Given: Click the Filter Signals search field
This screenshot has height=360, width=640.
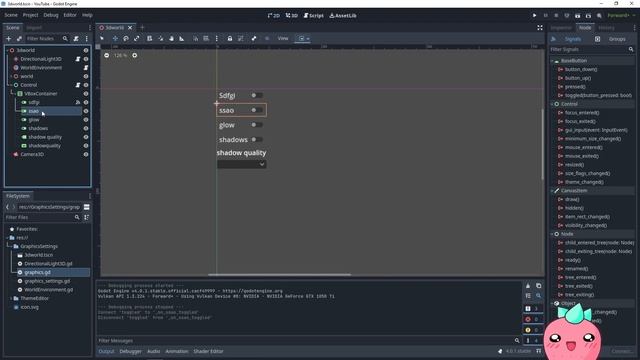Looking at the screenshot, I should click(592, 49).
